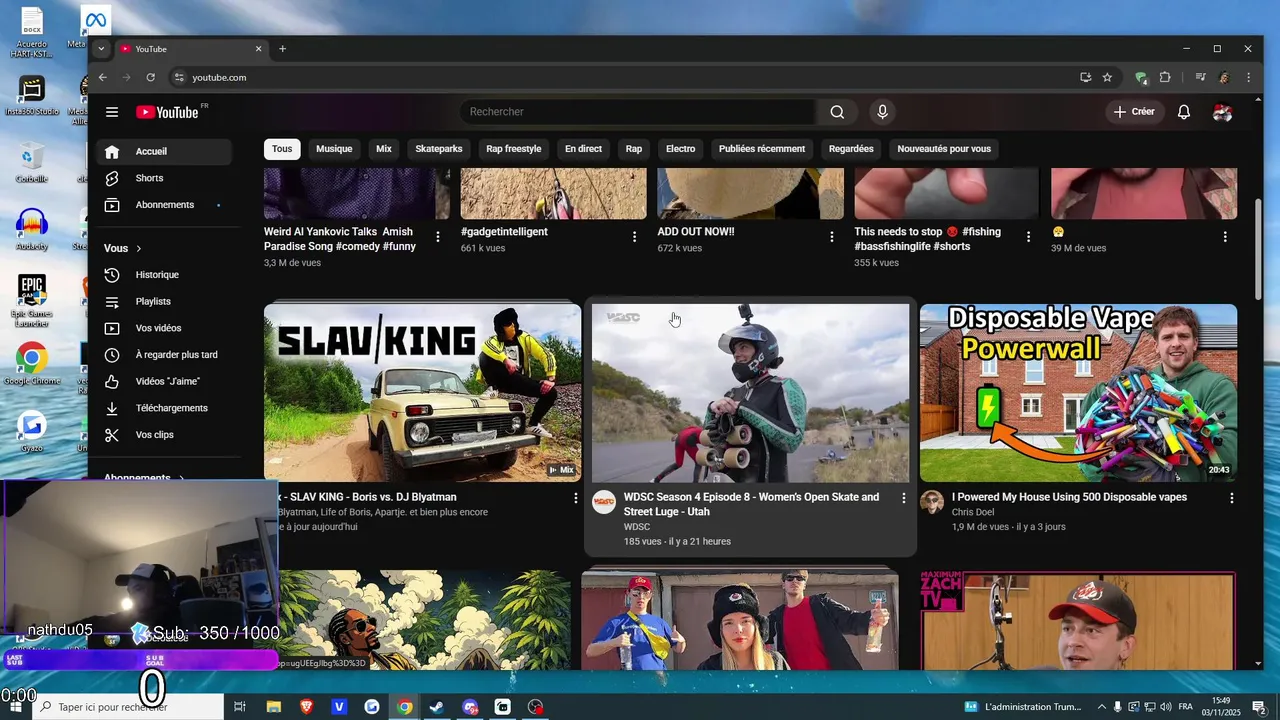The width and height of the screenshot is (1280, 720).
Task: Open Audacity on the desktop
Action: [x=31, y=230]
